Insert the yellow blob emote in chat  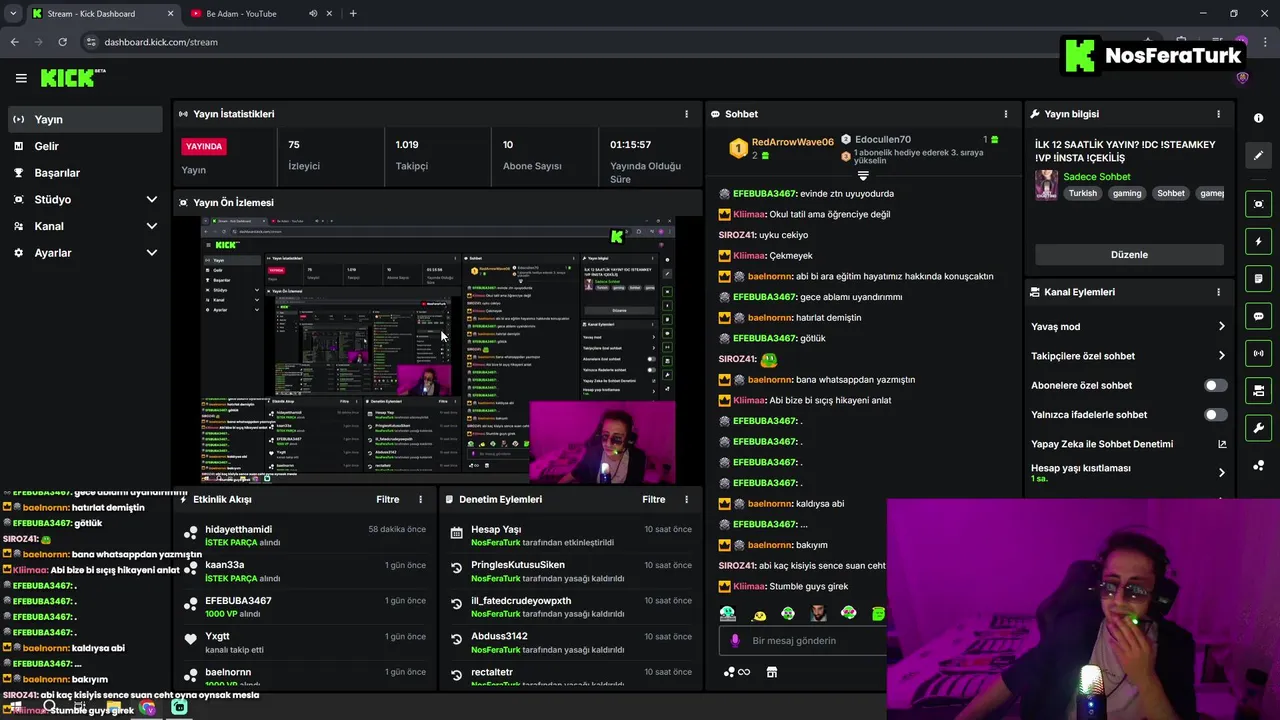point(759,614)
